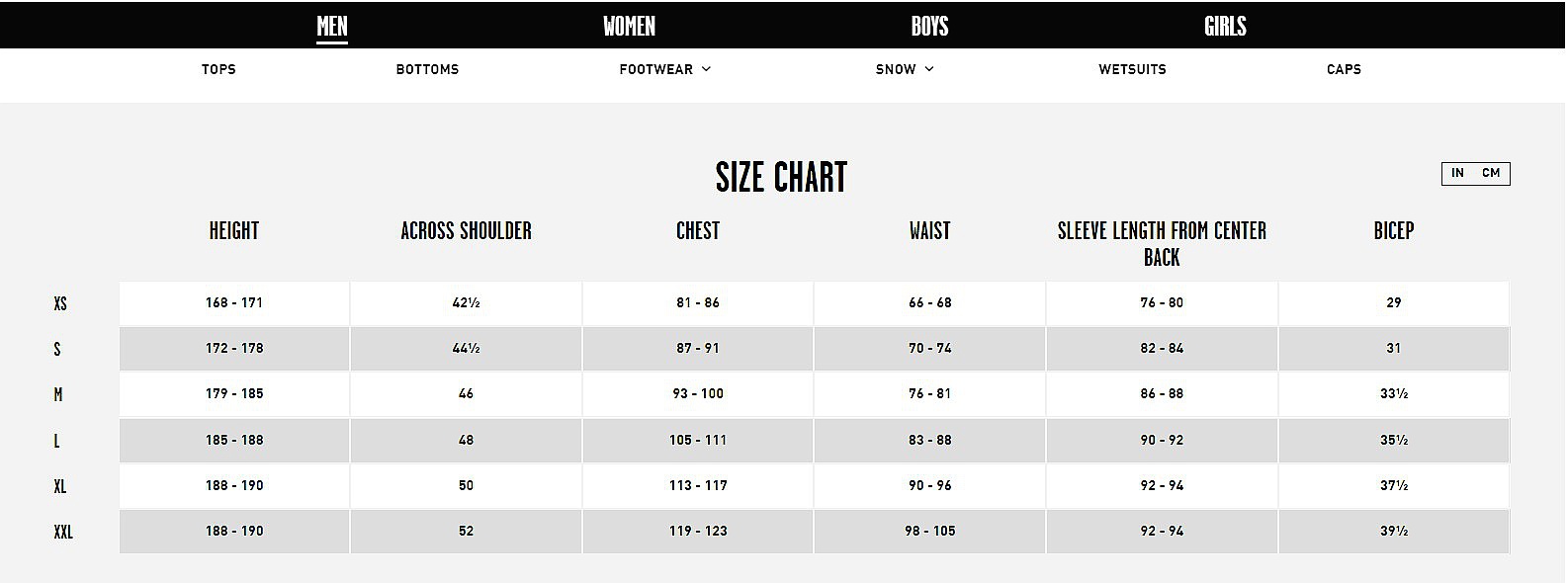Click the XXL size row label
Image resolution: width=1568 pixels, height=583 pixels.
[x=63, y=533]
